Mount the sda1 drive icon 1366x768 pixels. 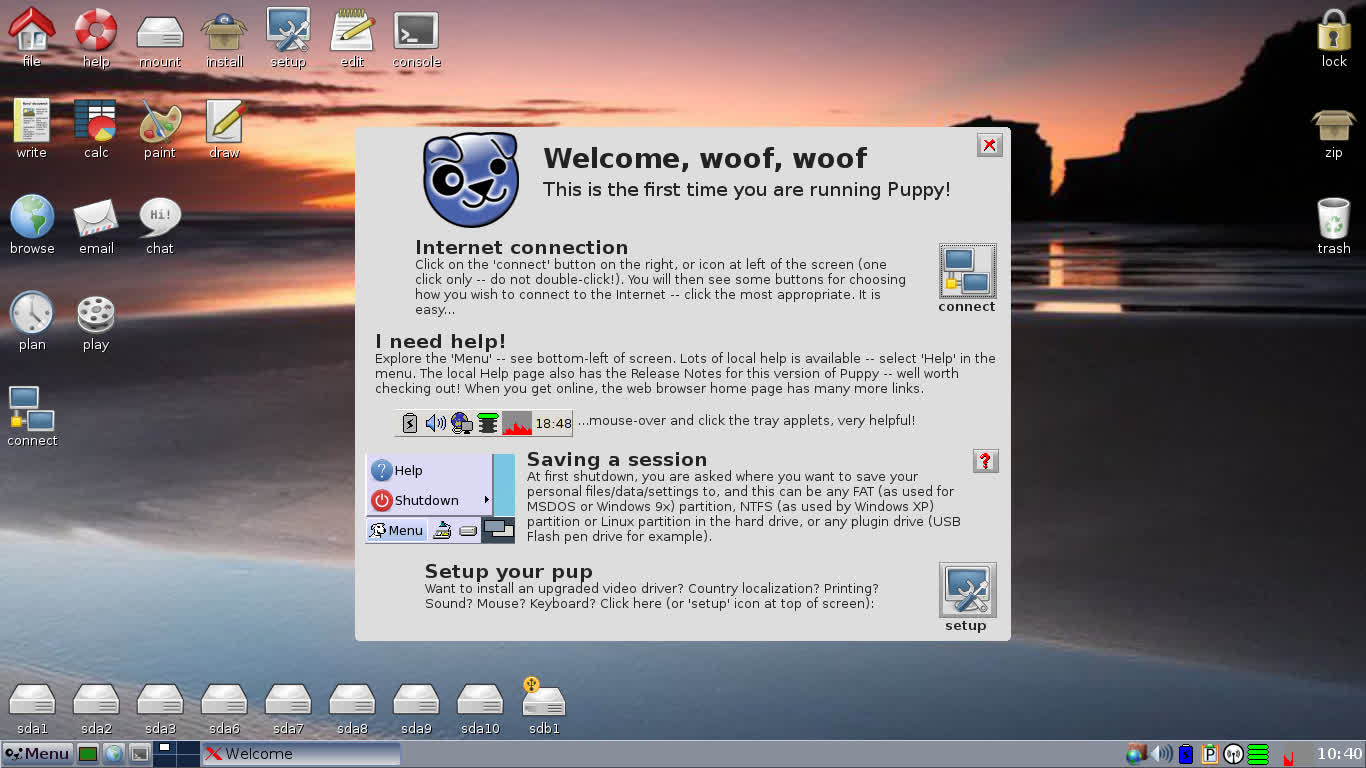coord(32,699)
